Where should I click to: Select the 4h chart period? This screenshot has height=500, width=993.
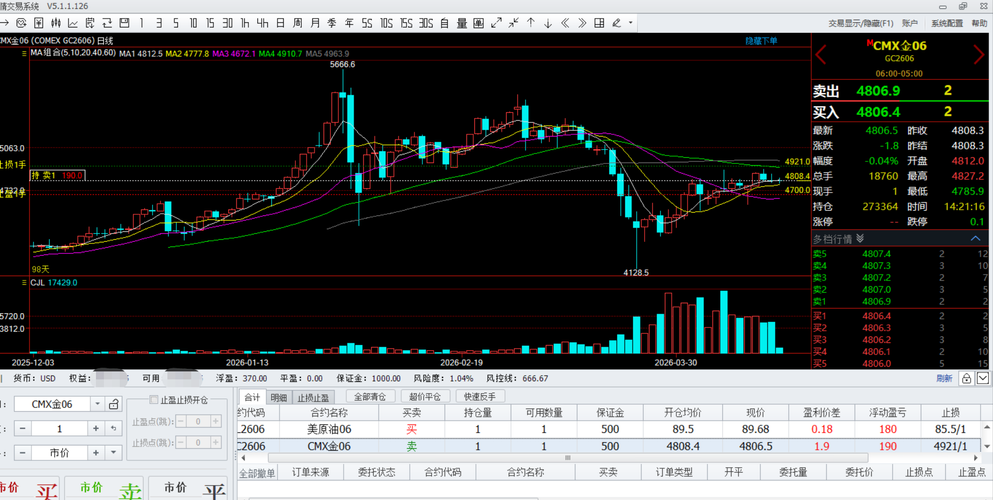tap(263, 23)
